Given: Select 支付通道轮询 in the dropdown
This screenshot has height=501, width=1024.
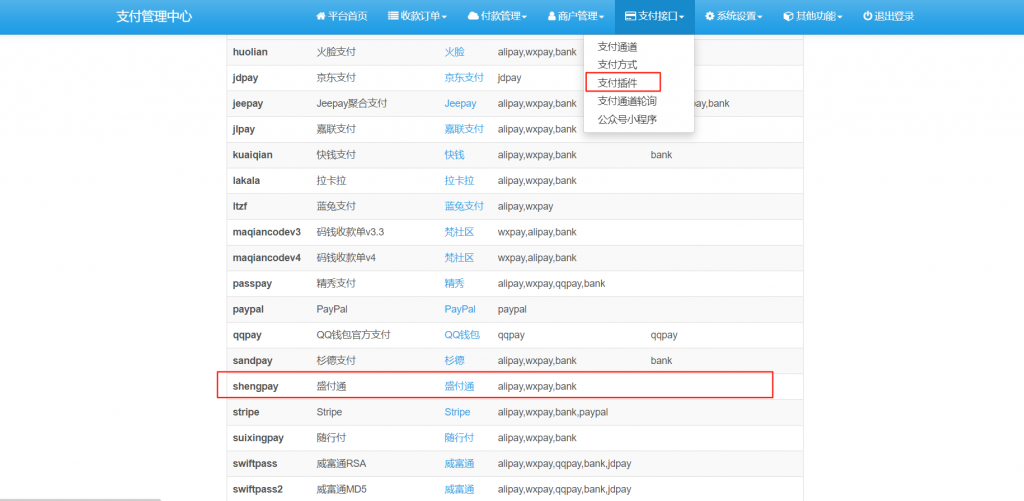Looking at the screenshot, I should click(627, 100).
